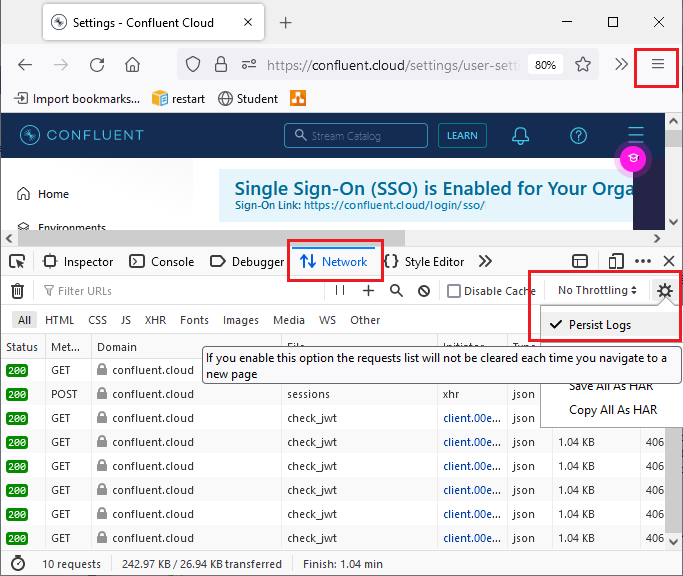Toggle Persist Logs option
This screenshot has width=683, height=576.
[x=609, y=325]
